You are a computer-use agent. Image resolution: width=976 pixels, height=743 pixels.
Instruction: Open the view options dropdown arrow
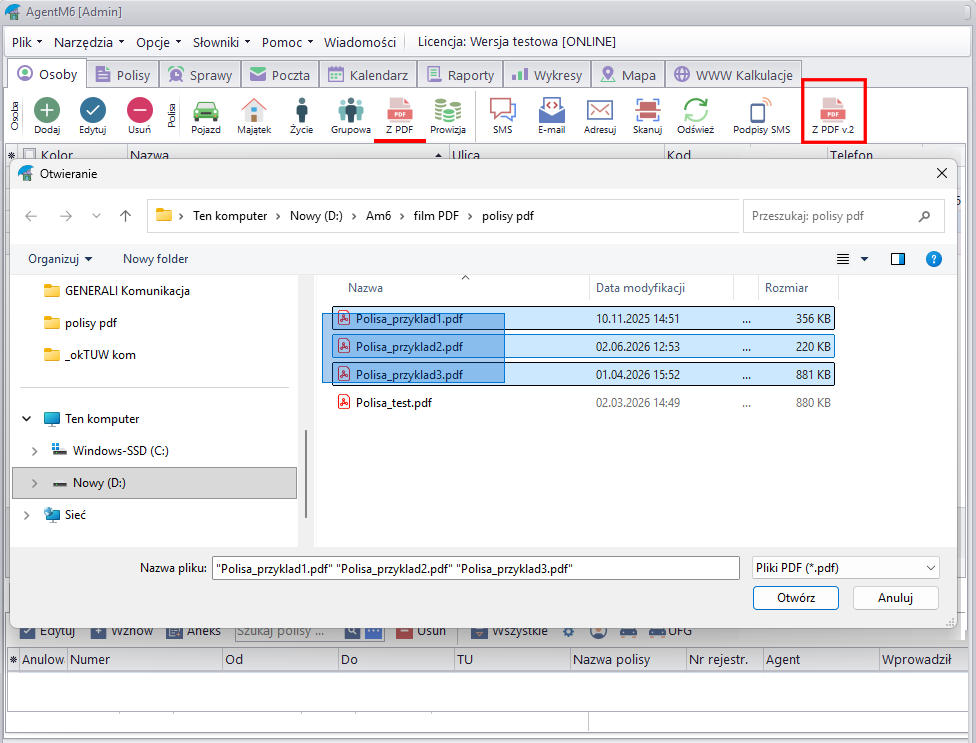[865, 259]
